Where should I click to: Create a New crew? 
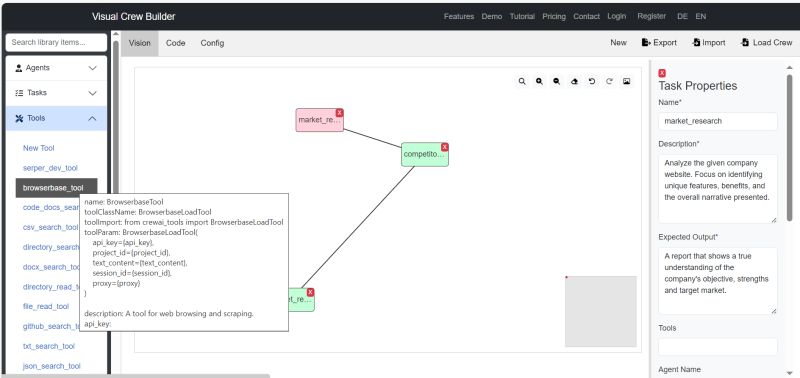coord(618,43)
